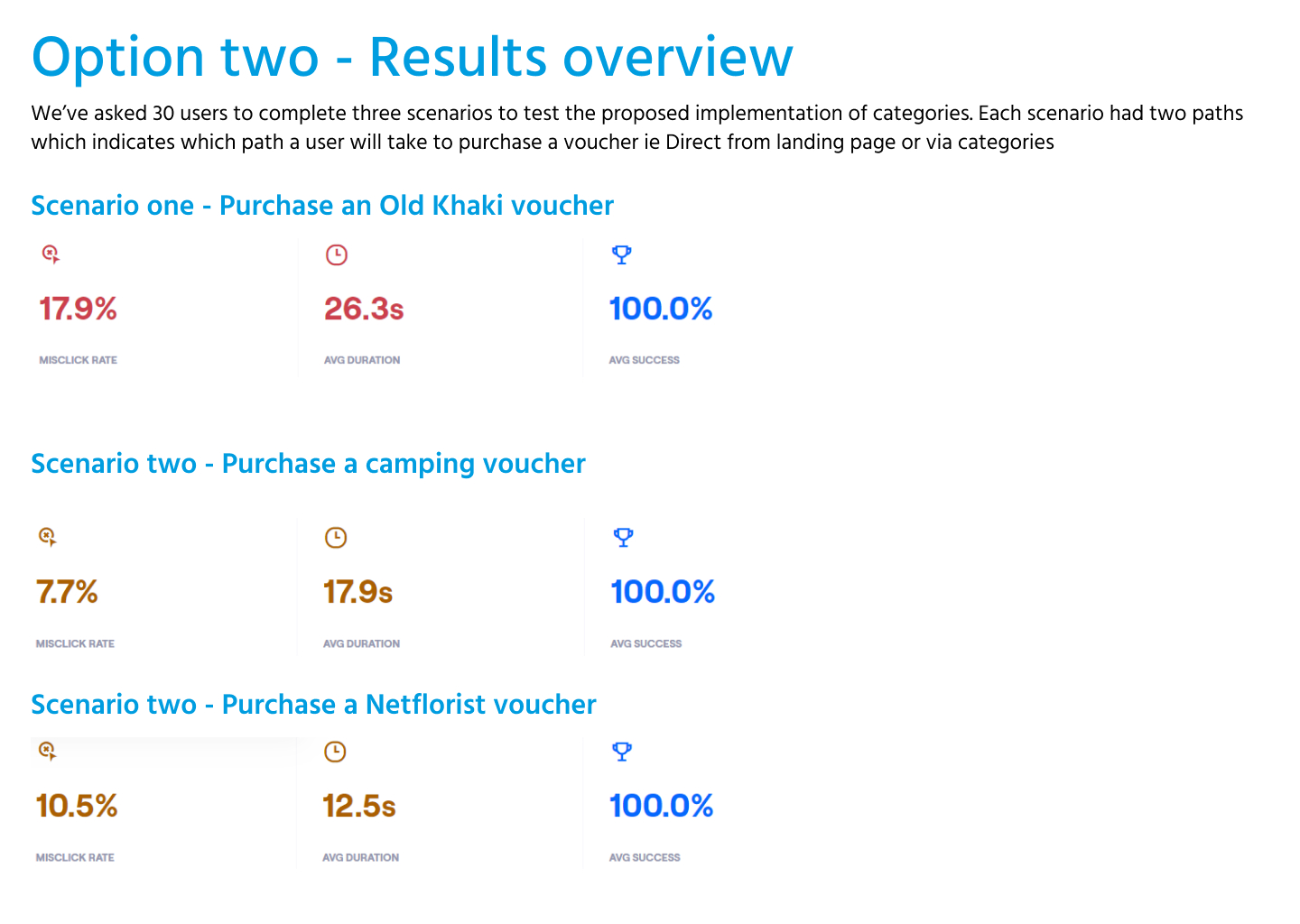Click the misclick icon above 7.7%
This screenshot has height=924, width=1300.
(x=48, y=537)
